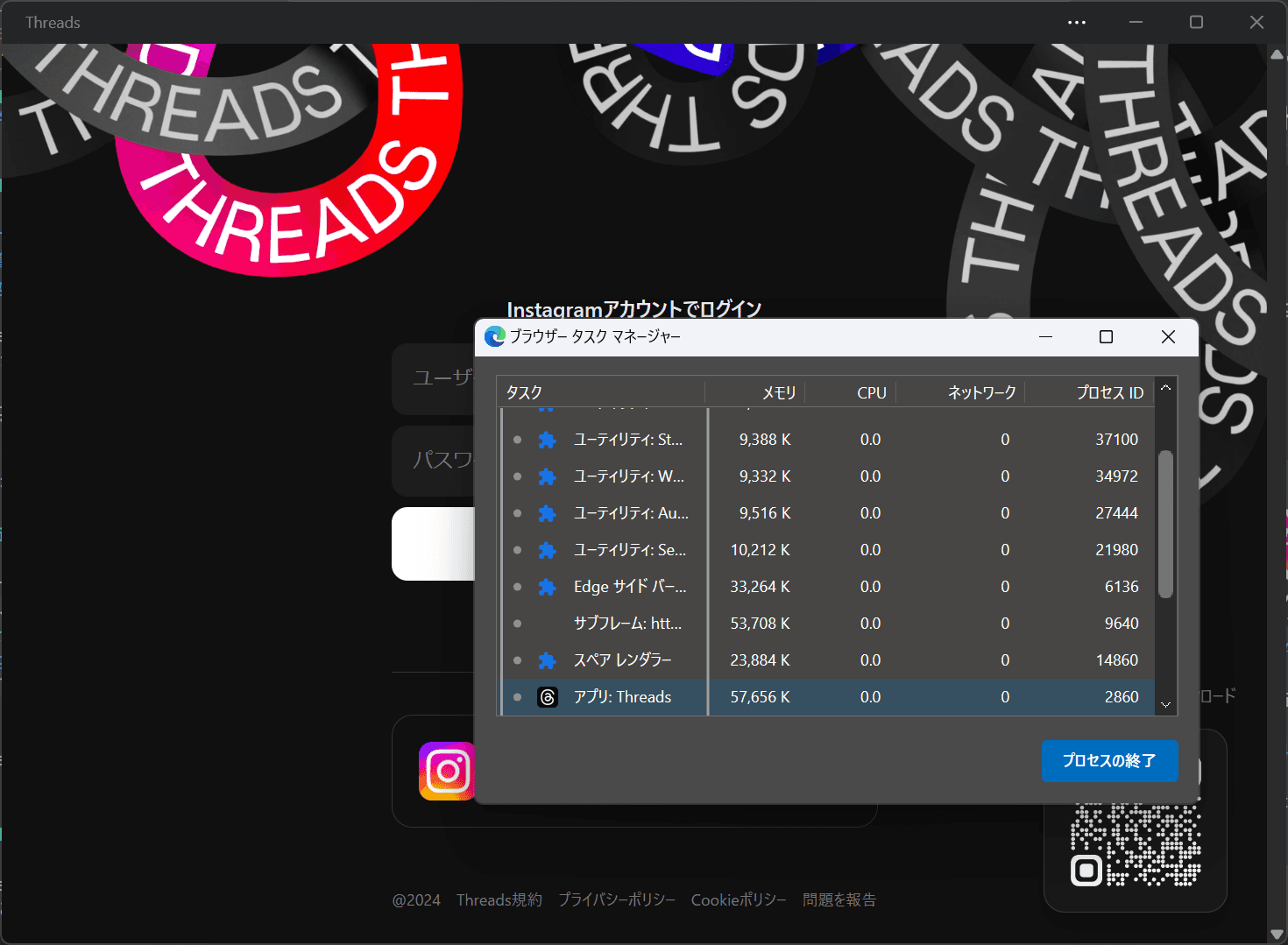Click task list scroll down arrow
Screen dimensions: 1288x945
(1165, 705)
